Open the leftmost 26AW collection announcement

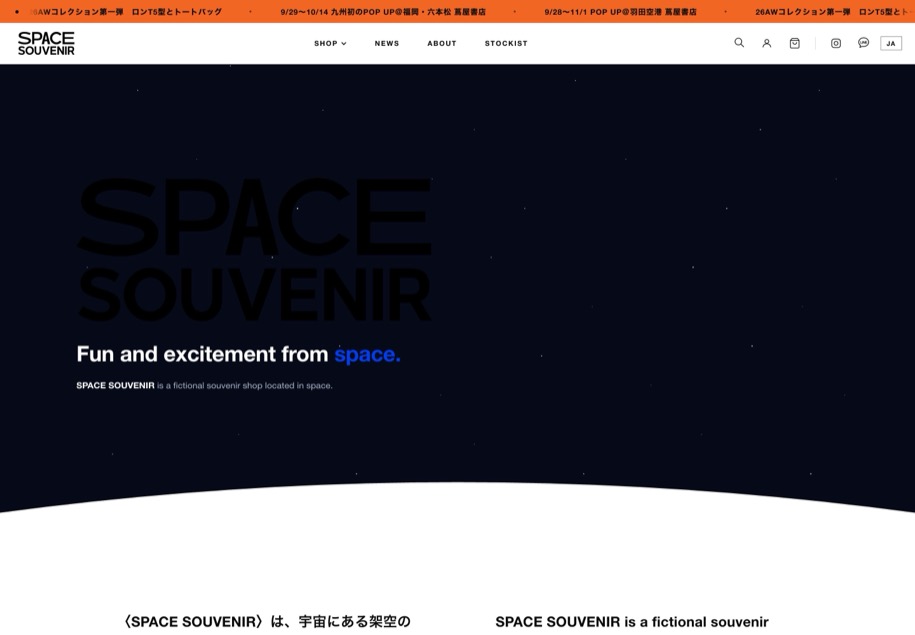[125, 12]
